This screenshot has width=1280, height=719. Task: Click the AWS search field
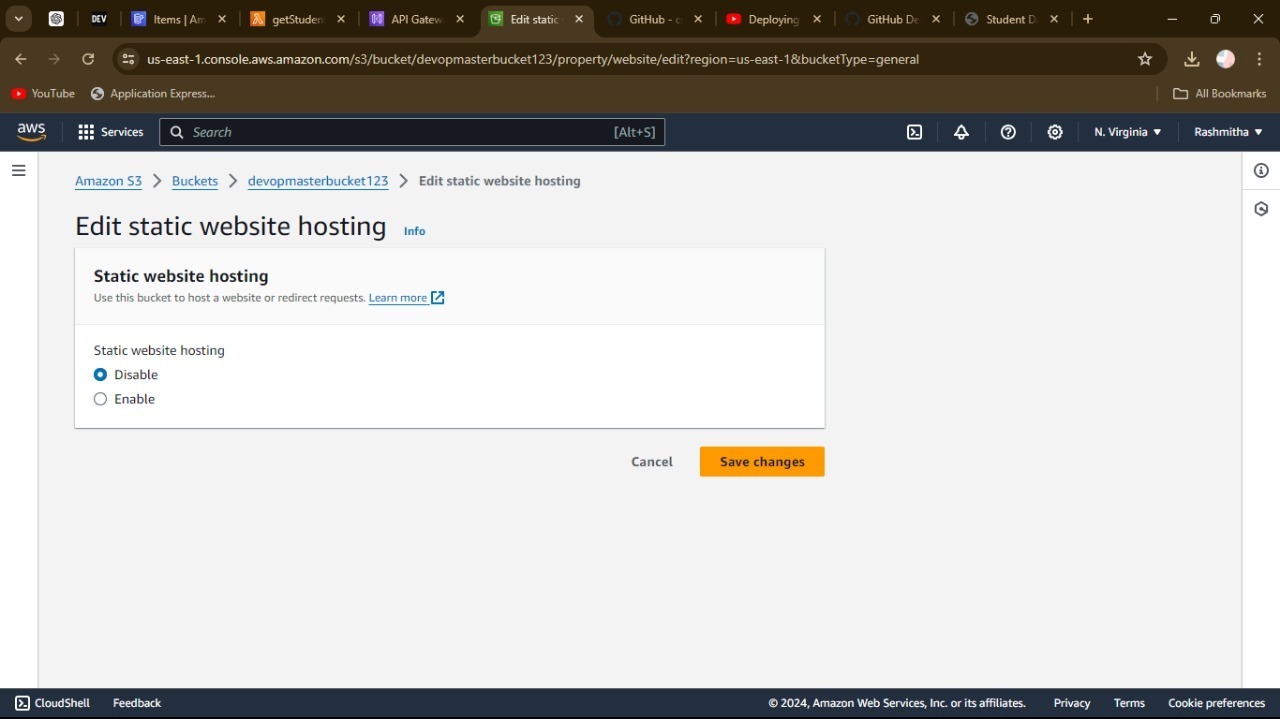412,132
